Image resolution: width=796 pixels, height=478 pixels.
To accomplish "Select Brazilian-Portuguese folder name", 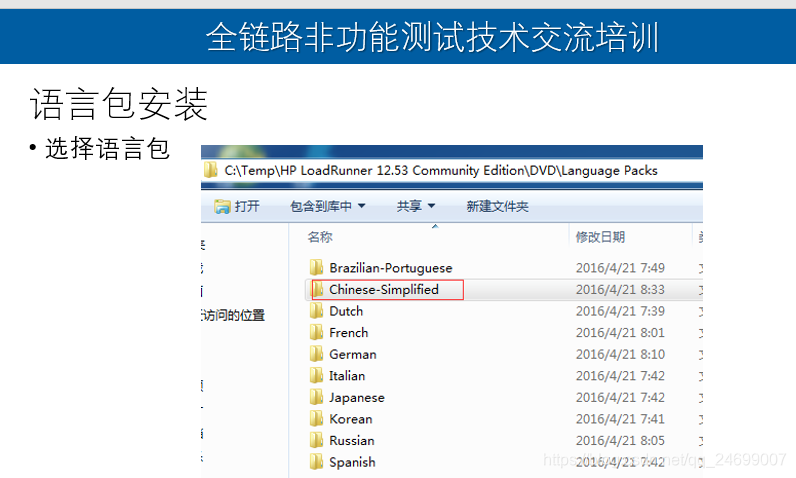I will [390, 268].
